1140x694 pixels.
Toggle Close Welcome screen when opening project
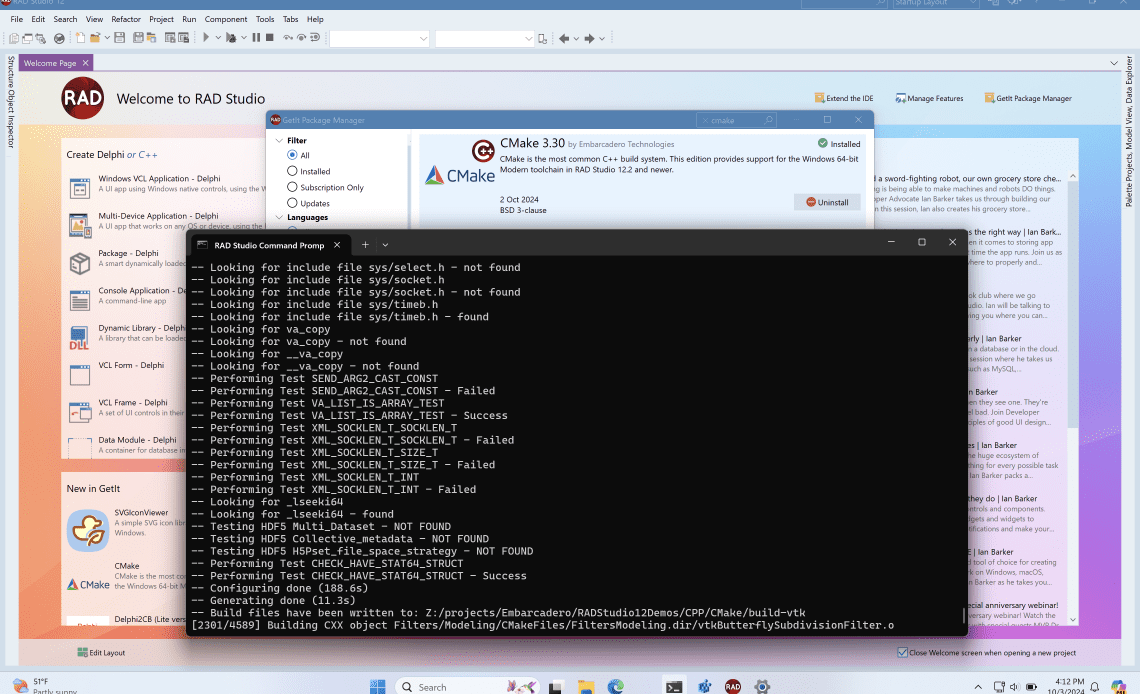[x=902, y=653]
